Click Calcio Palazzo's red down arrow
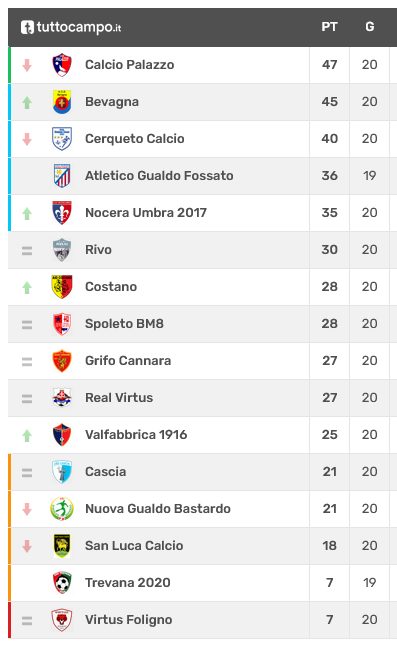The height and width of the screenshot is (648, 397). [x=27, y=65]
